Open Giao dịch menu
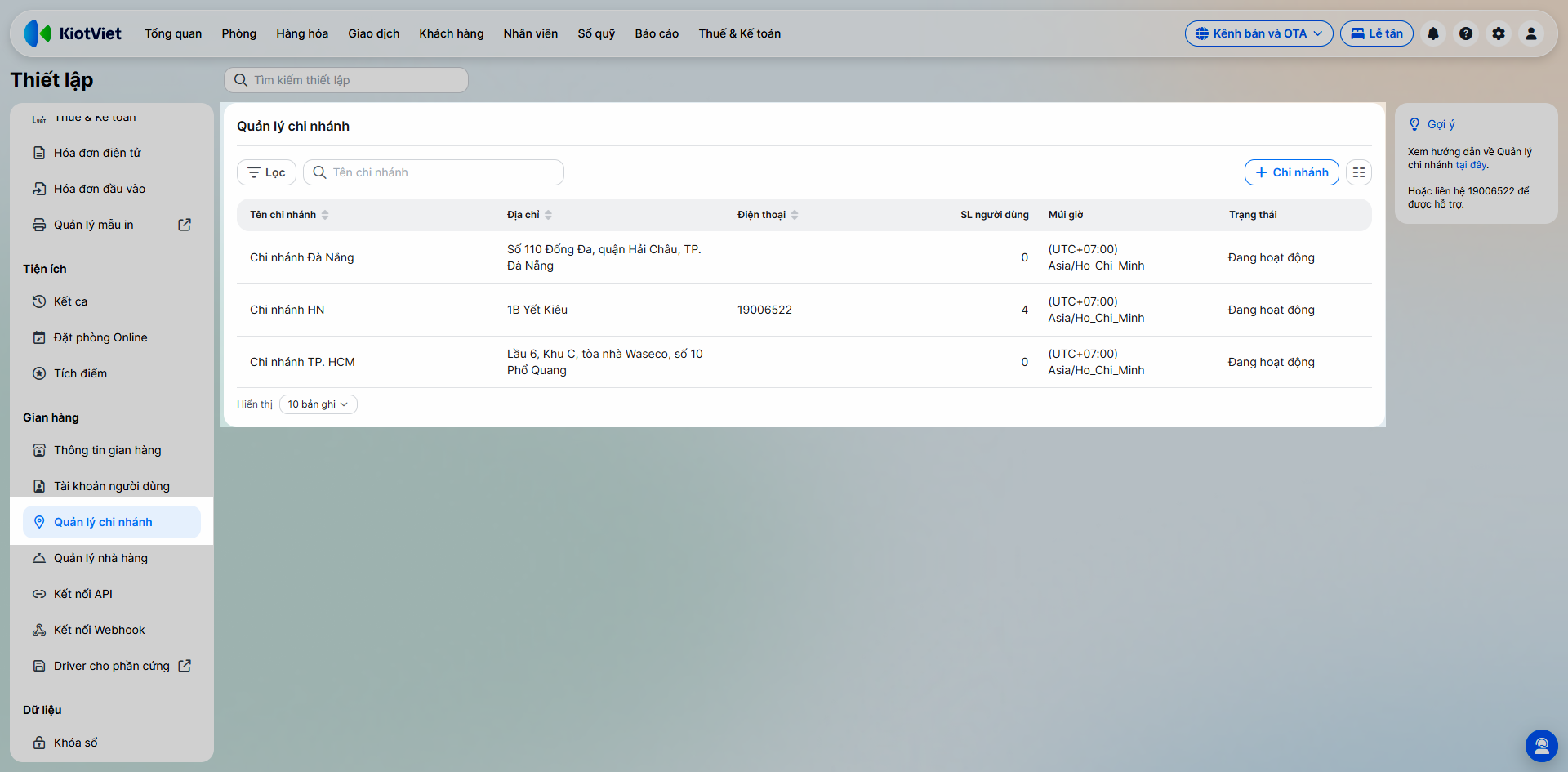 [x=374, y=33]
